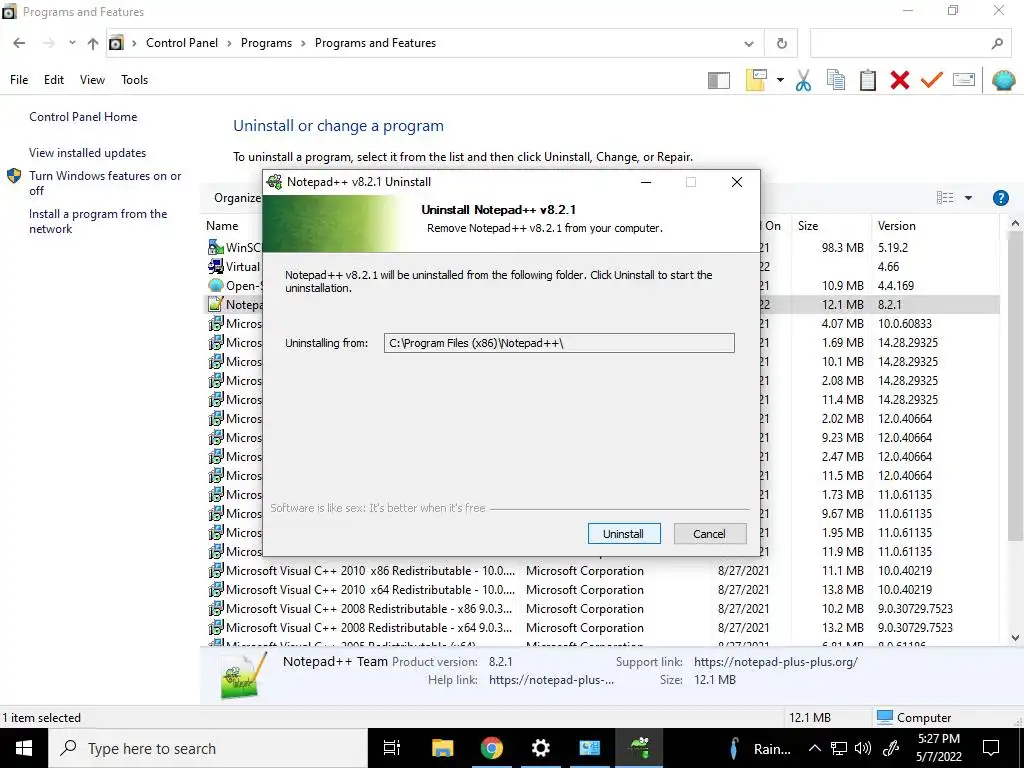Click the list scrollbar down arrow
This screenshot has height=768, width=1024.
1015,638
